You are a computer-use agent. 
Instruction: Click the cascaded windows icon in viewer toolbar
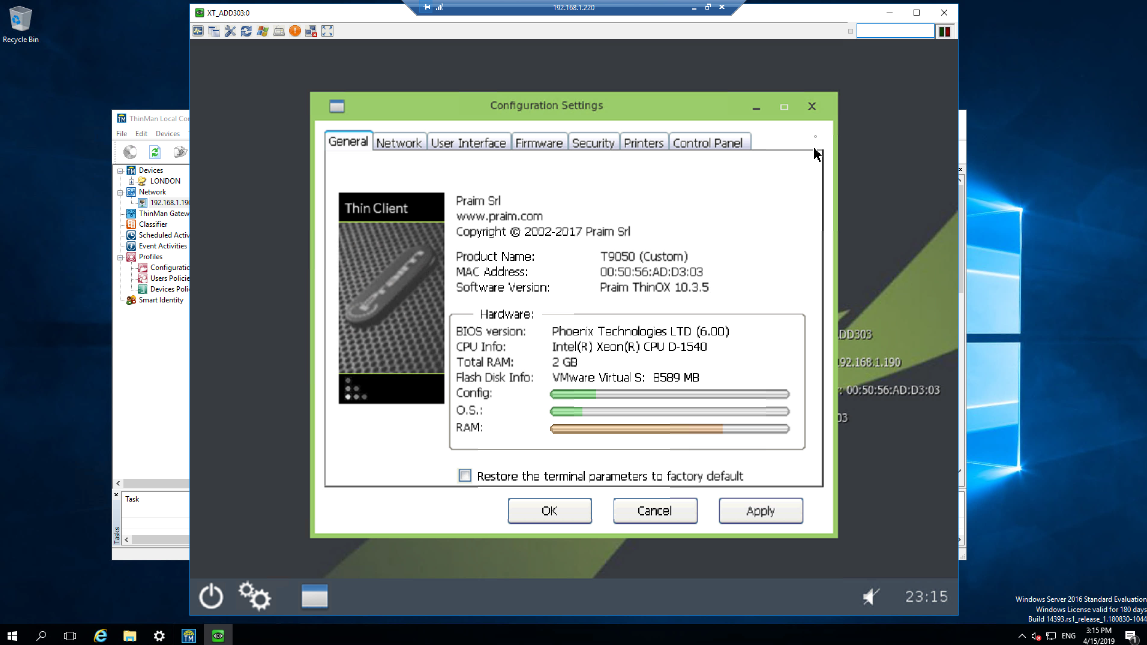[214, 31]
